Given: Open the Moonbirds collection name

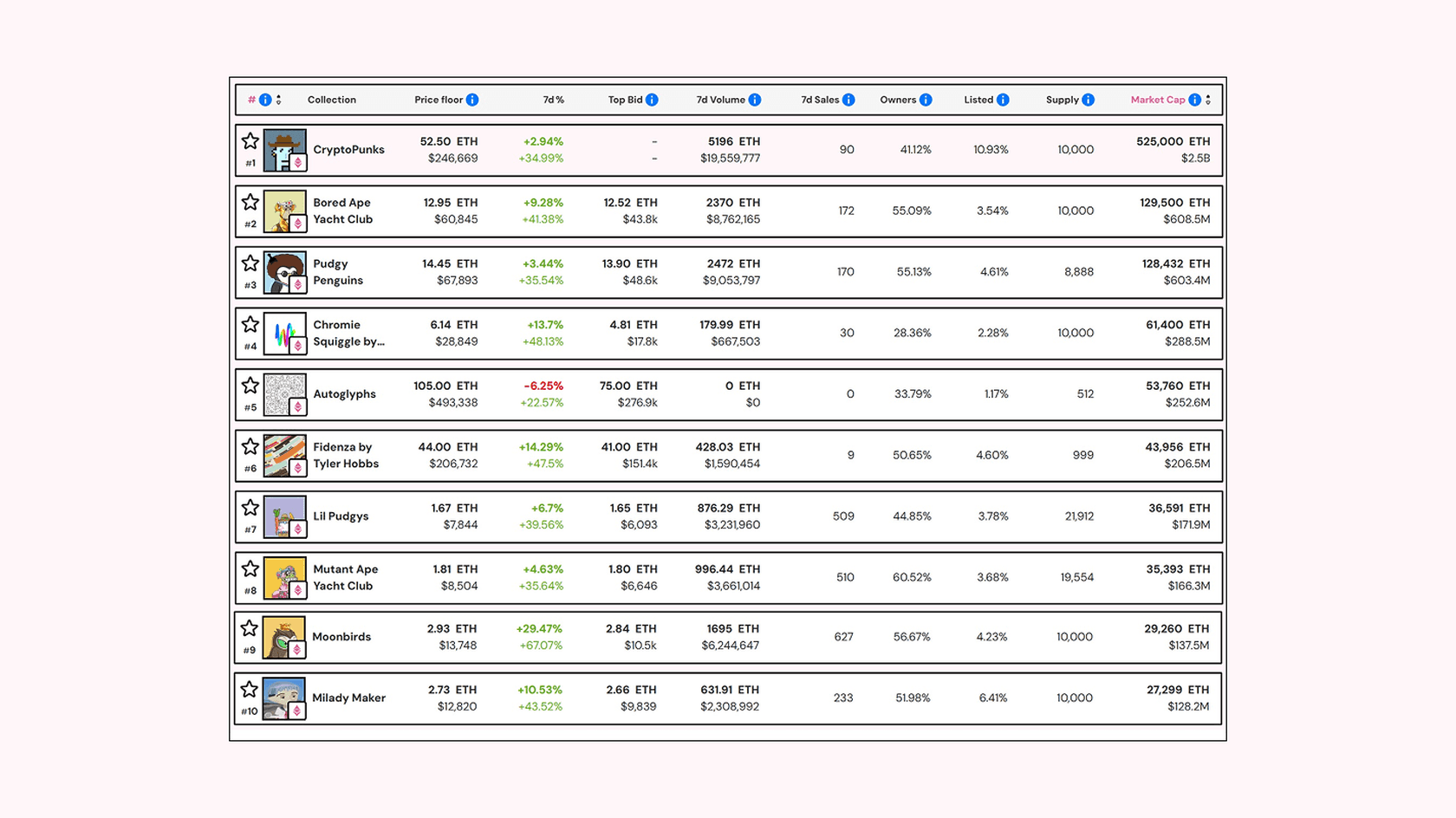Looking at the screenshot, I should click(341, 636).
